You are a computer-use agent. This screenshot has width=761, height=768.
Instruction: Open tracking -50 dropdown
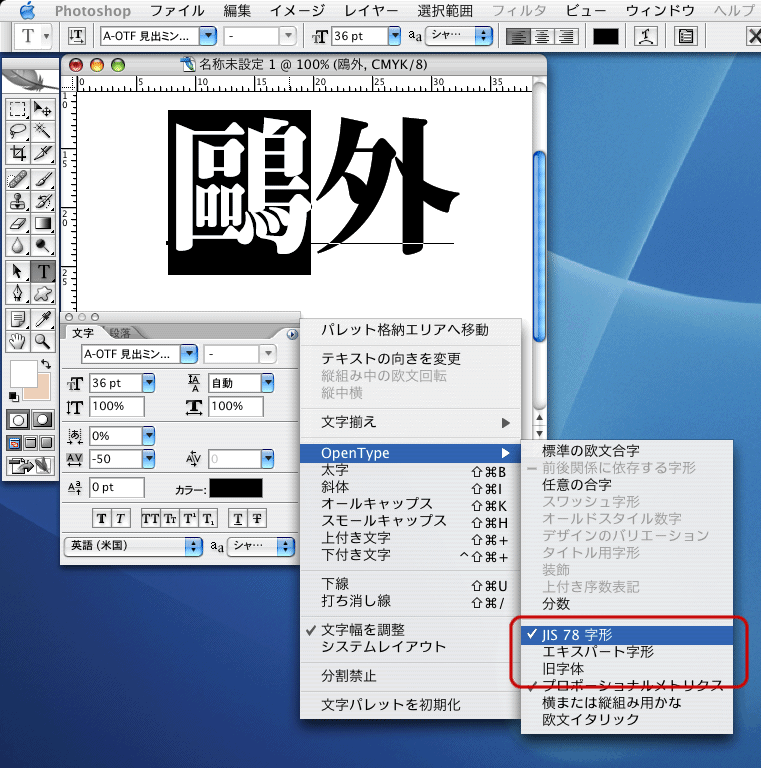pyautogui.click(x=148, y=459)
